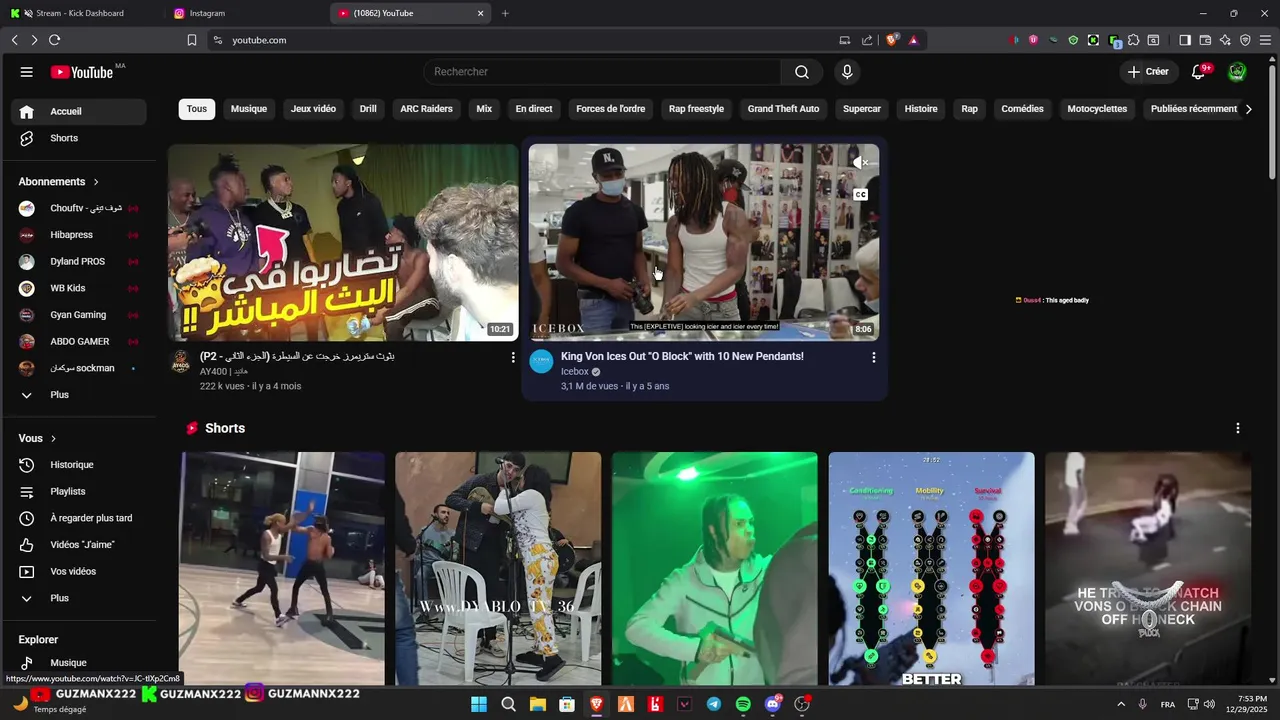Open Dyland PROS channel
This screenshot has width=1280, height=720.
tap(79, 262)
